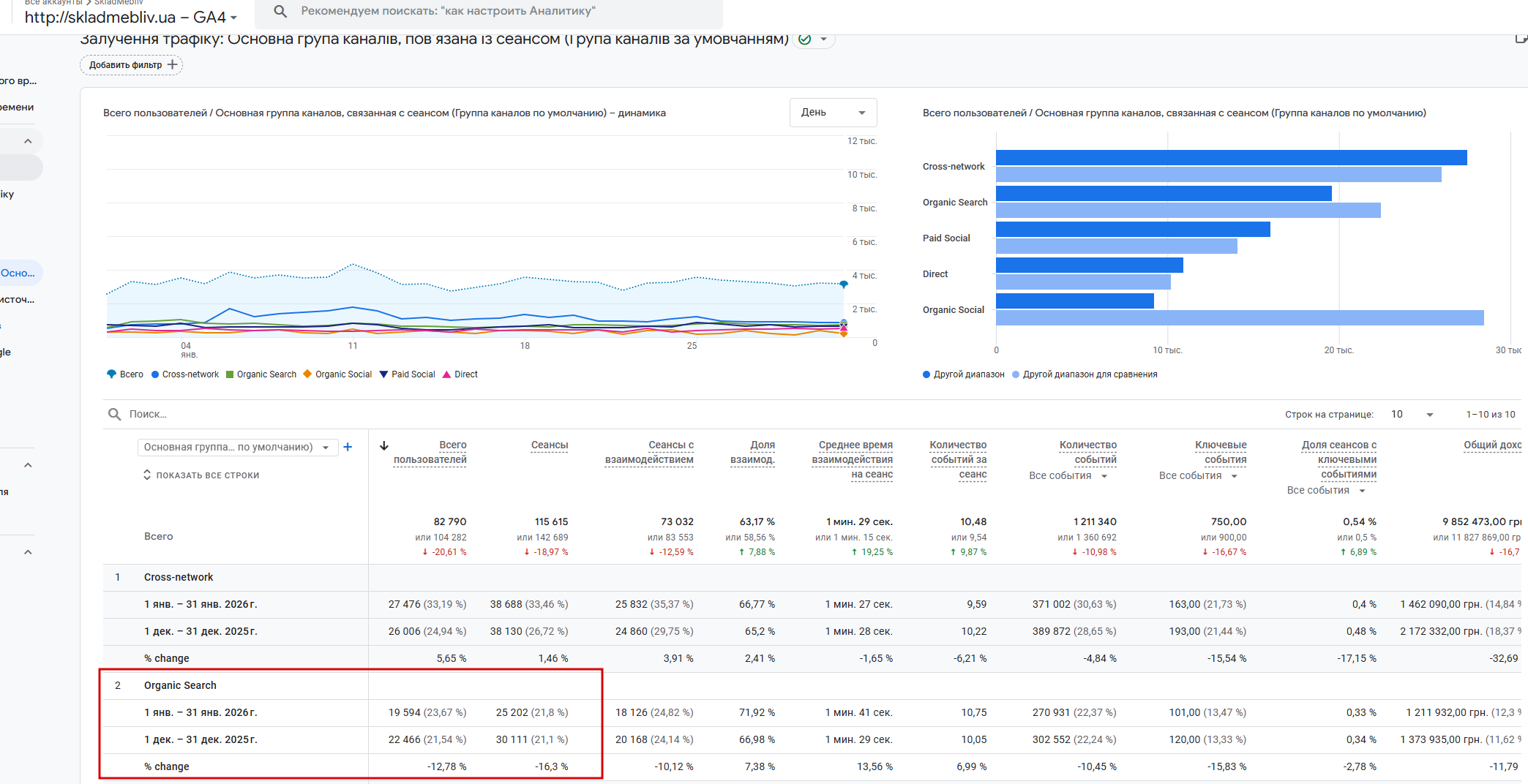Click the plus icon to add dimension
This screenshot has height=784, width=1528.
(x=348, y=447)
